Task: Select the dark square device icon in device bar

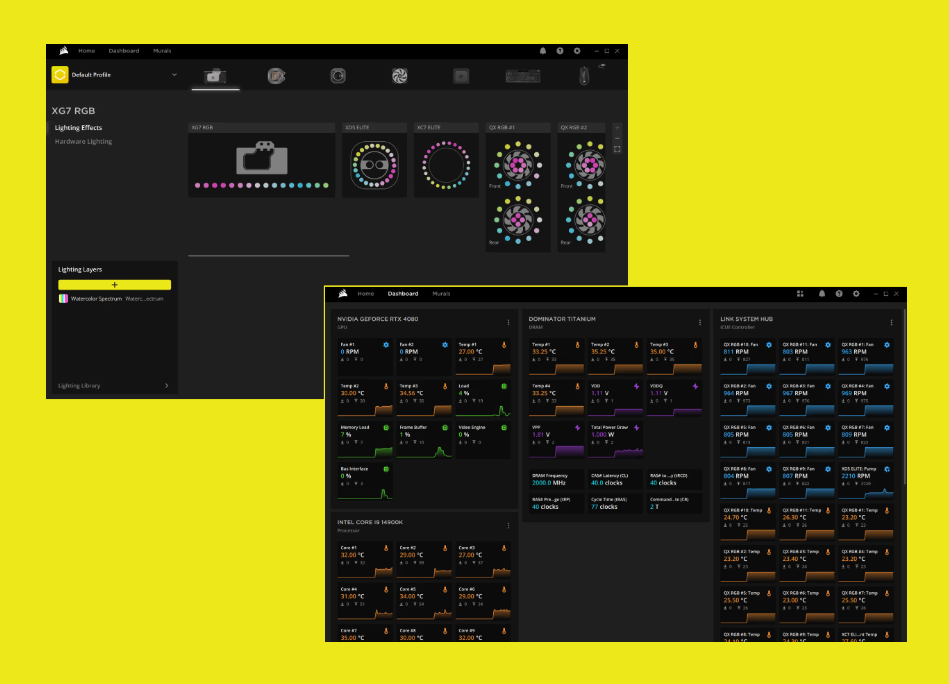Action: point(461,76)
